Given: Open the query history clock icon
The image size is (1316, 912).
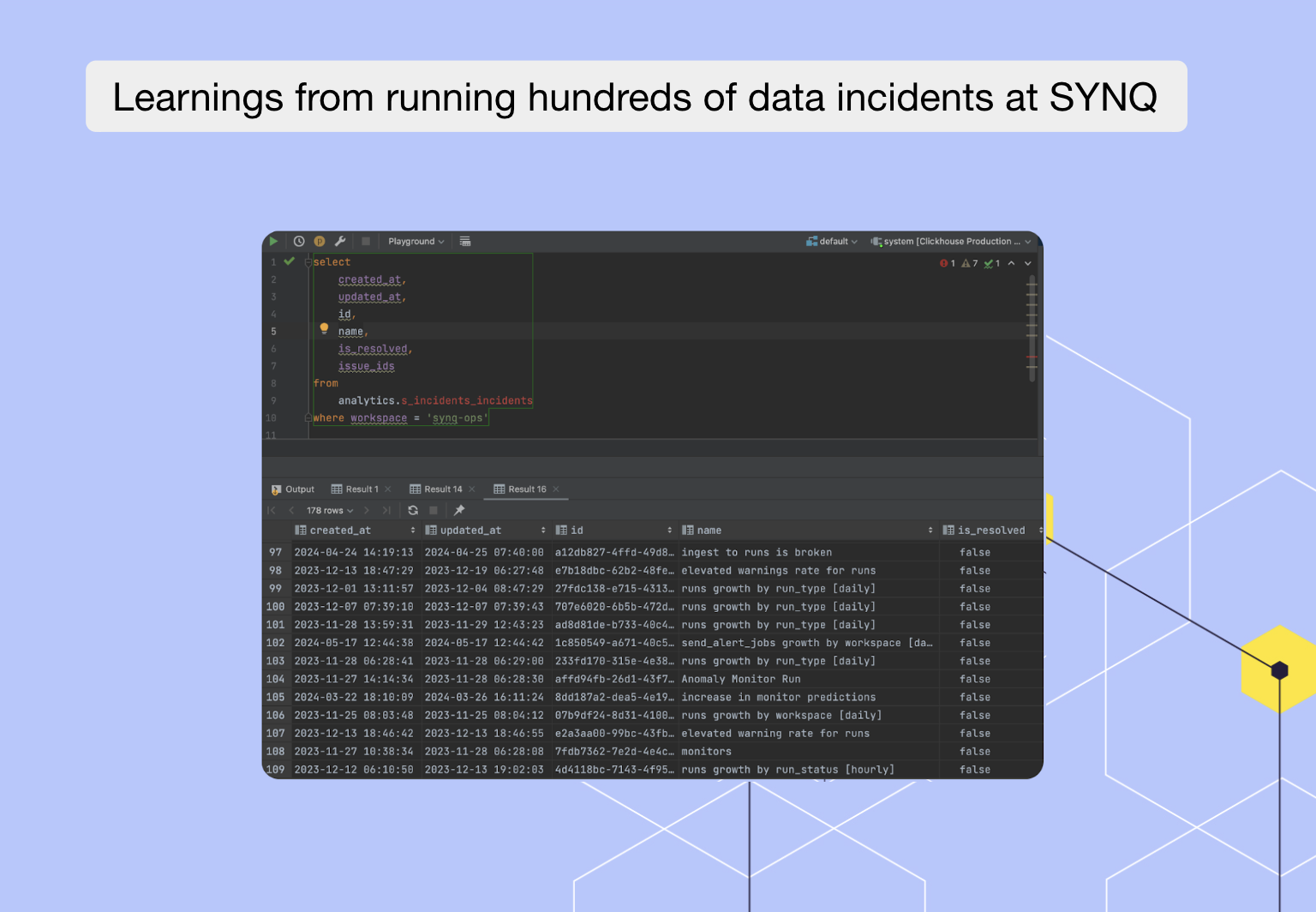Looking at the screenshot, I should (x=299, y=242).
